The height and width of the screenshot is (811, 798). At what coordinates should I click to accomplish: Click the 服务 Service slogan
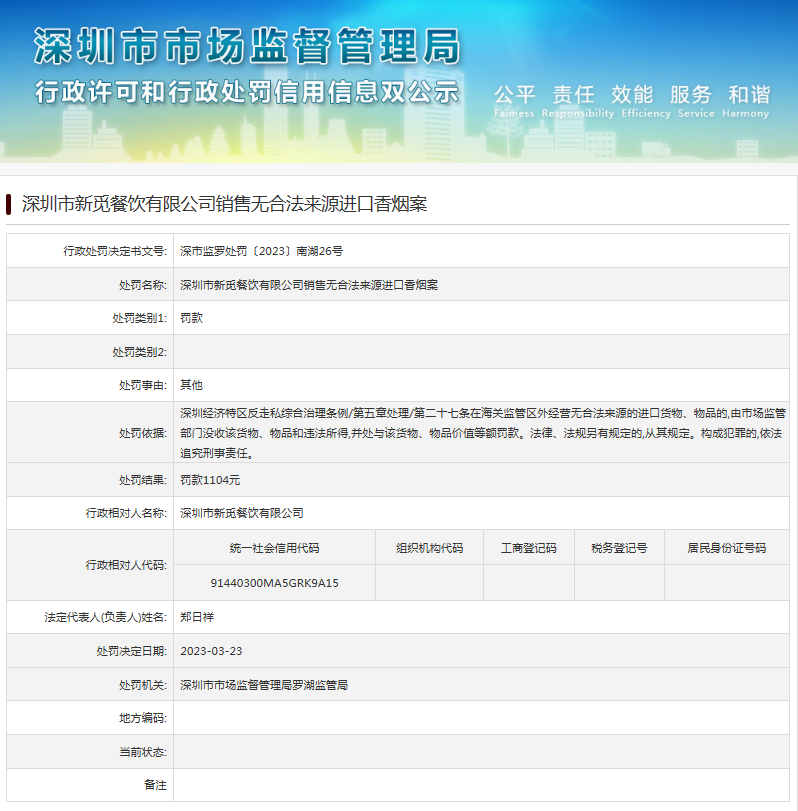696,101
